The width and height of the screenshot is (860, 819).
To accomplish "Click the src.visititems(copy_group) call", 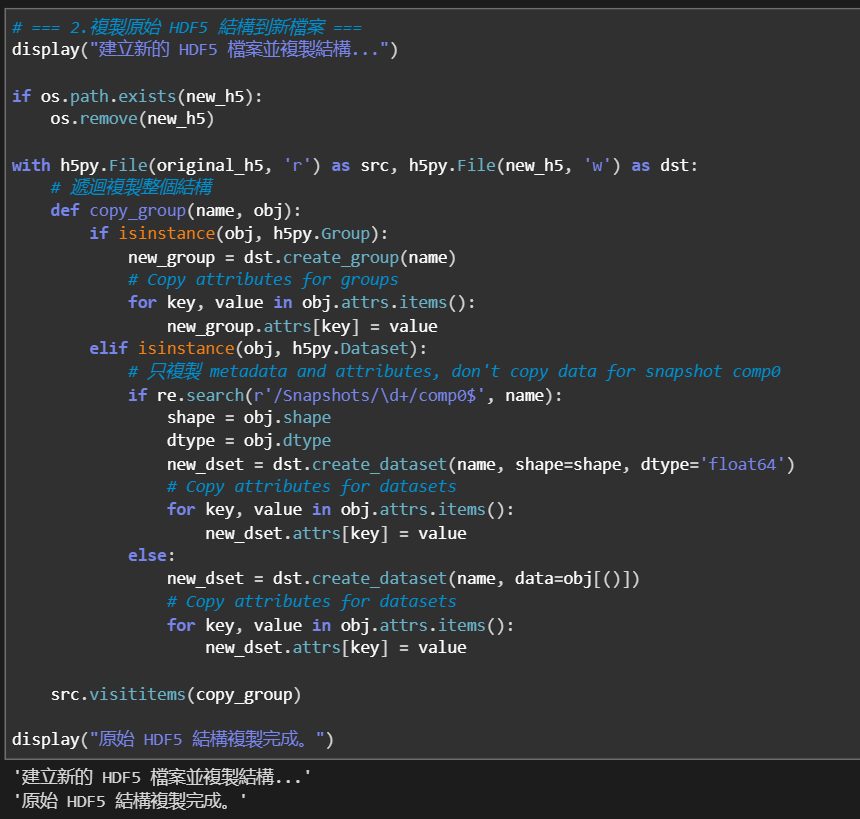I will click(x=176, y=694).
